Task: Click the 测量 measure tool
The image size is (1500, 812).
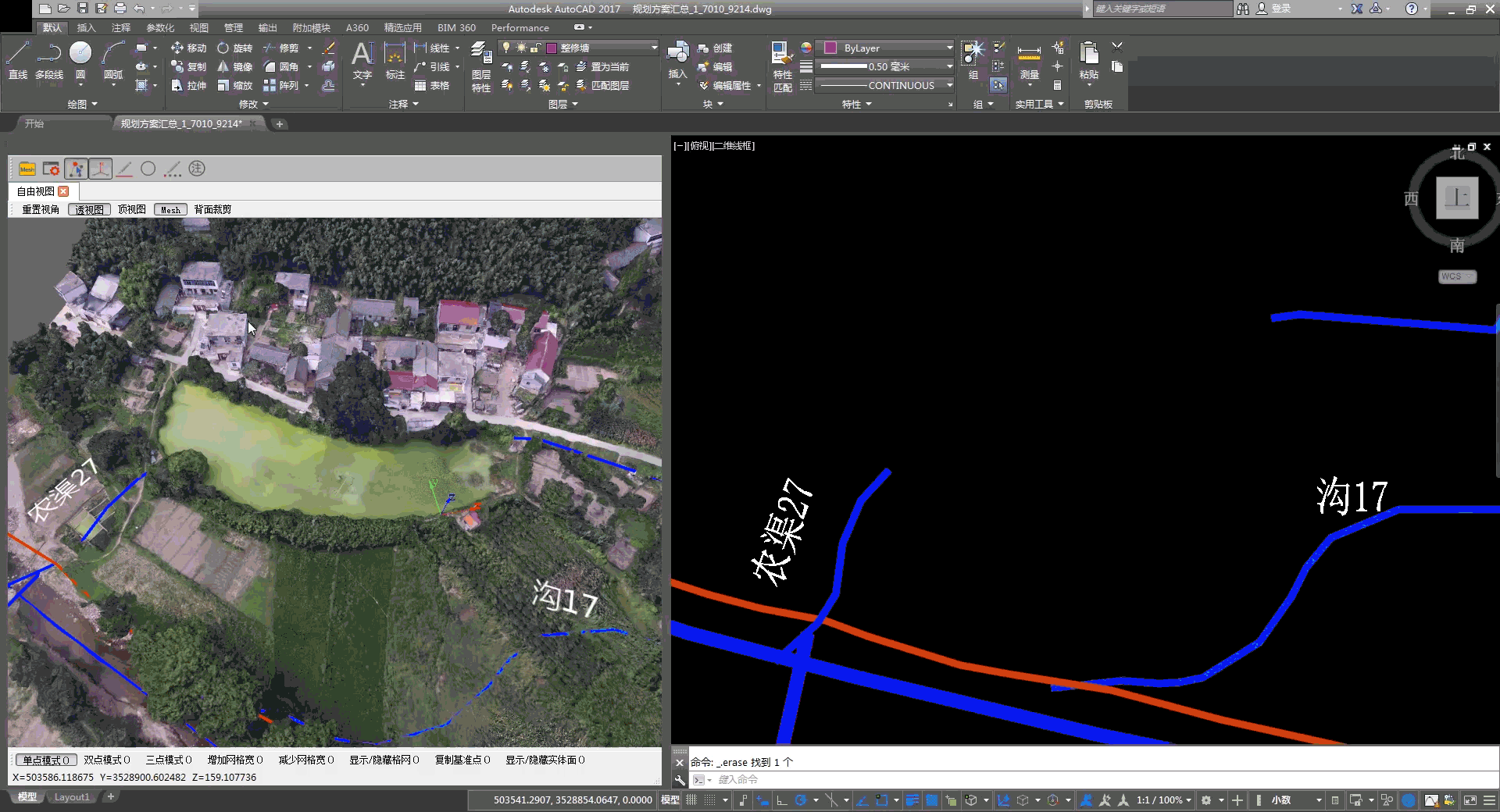Action: tap(1029, 61)
